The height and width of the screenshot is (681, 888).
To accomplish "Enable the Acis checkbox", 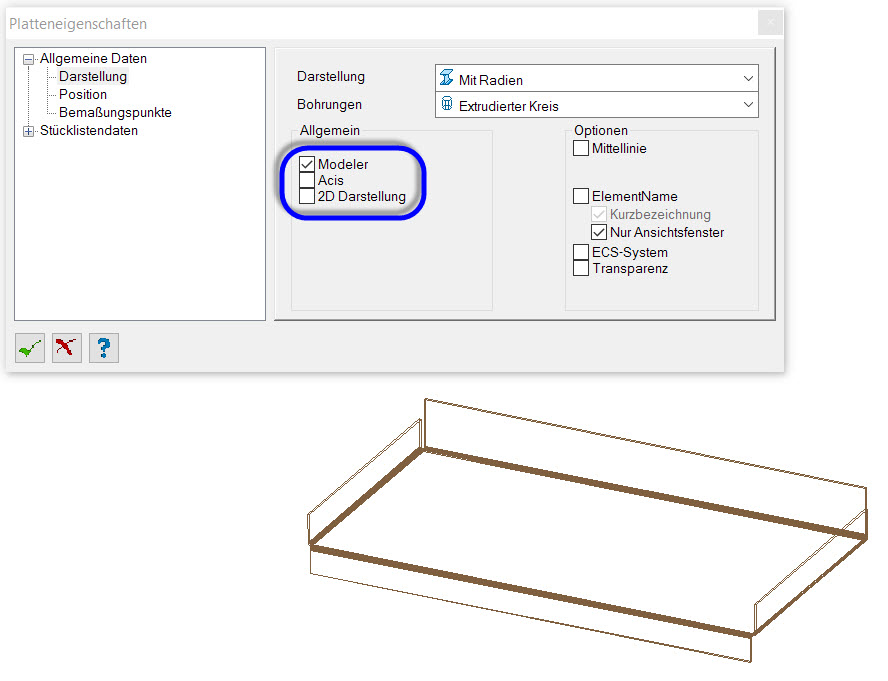I will (307, 180).
